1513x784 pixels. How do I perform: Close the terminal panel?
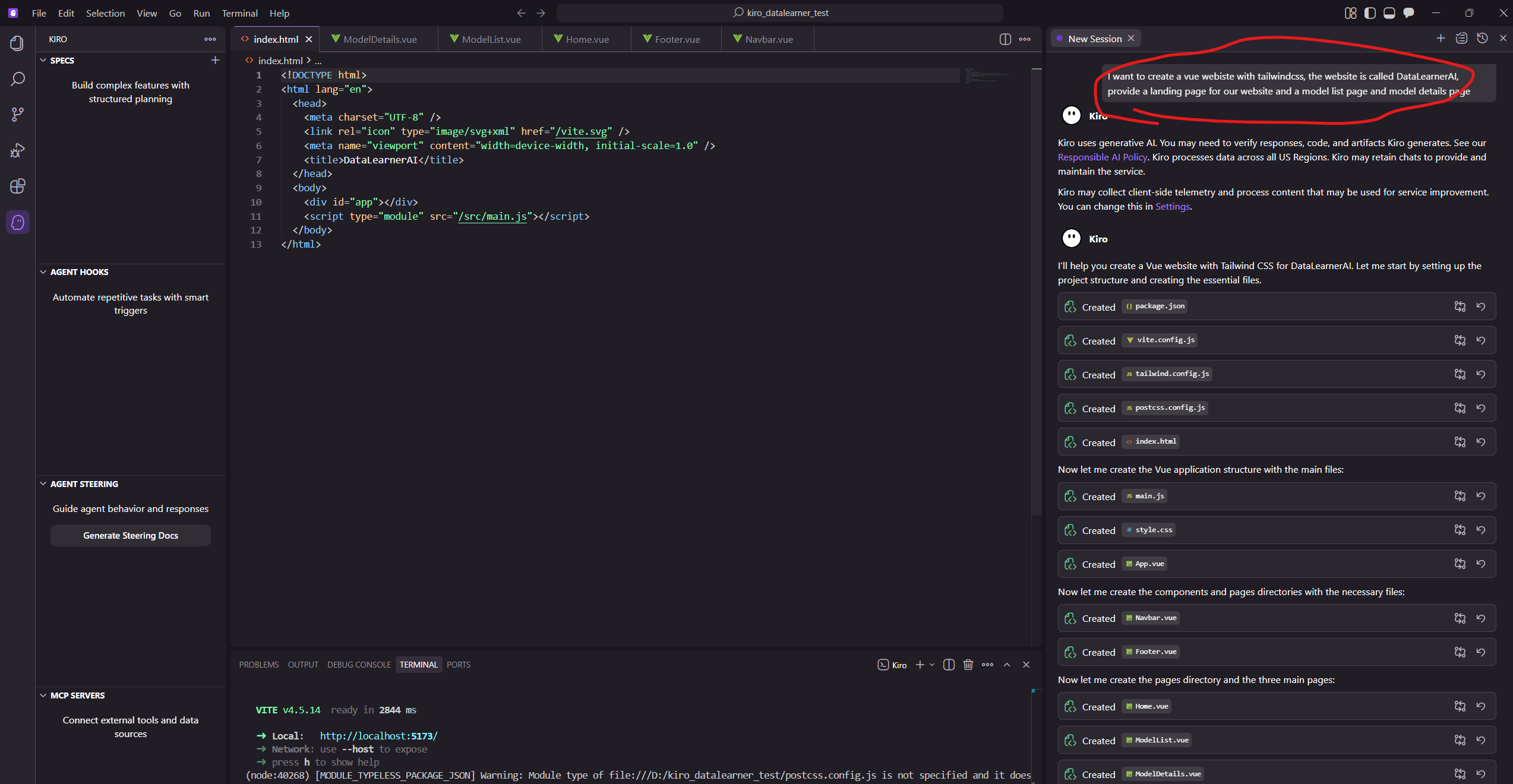click(1026, 665)
